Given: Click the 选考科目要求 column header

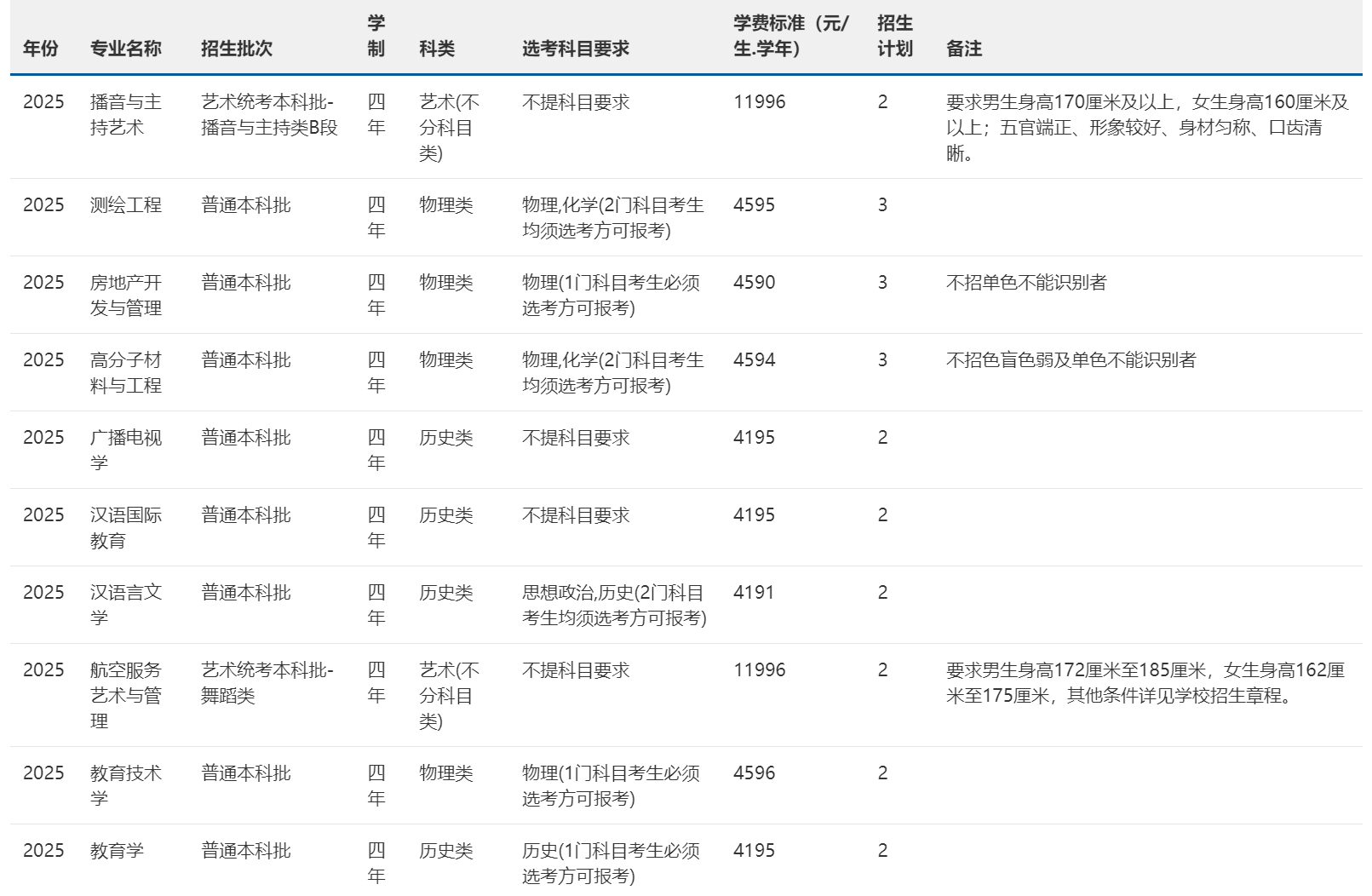Looking at the screenshot, I should 575,49.
